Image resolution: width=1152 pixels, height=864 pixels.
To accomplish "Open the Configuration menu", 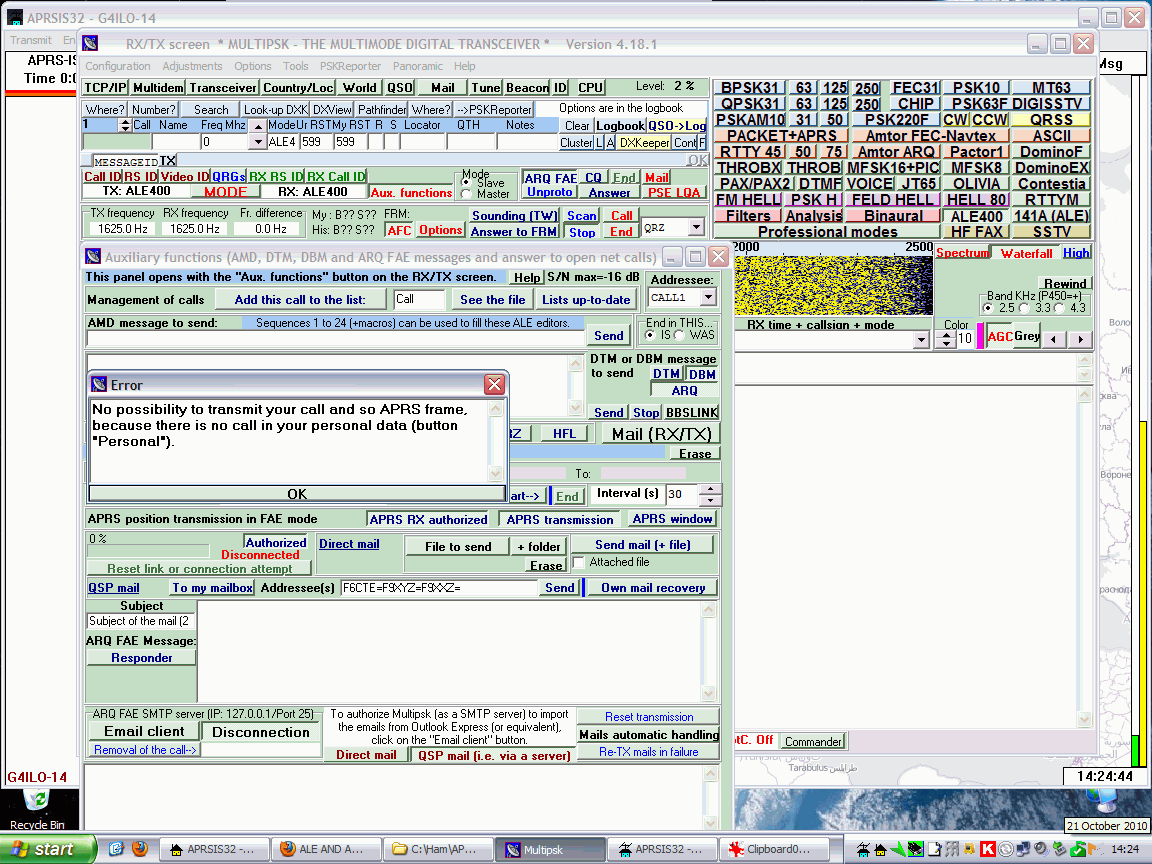I will [x=118, y=66].
